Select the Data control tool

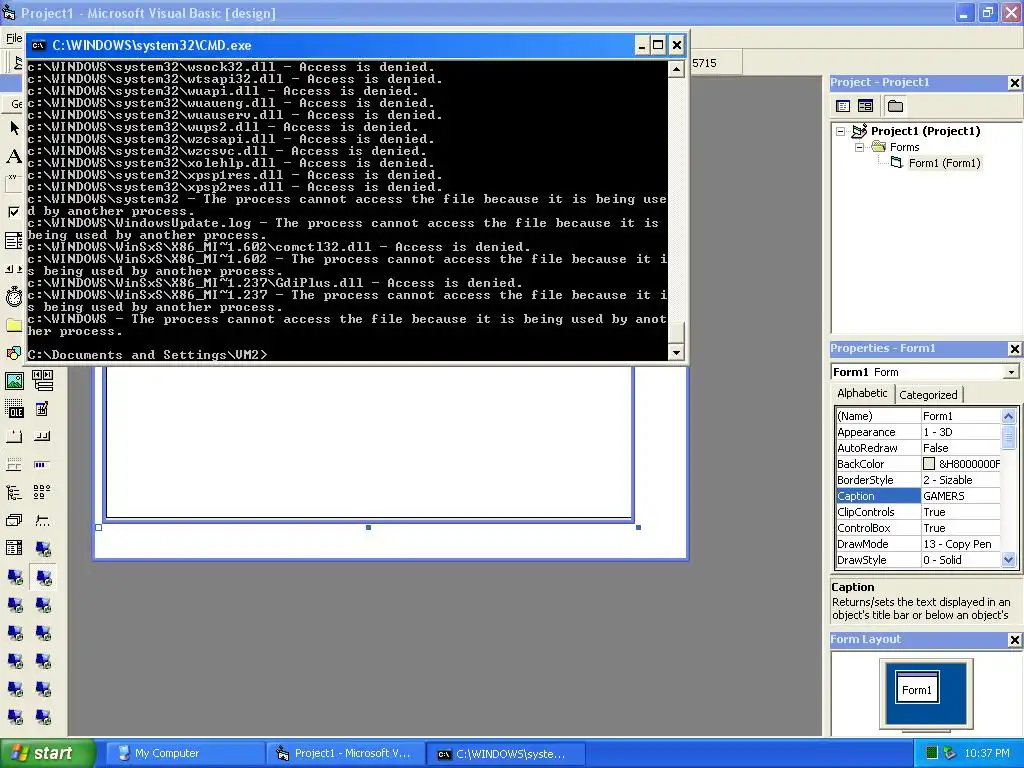coord(42,381)
